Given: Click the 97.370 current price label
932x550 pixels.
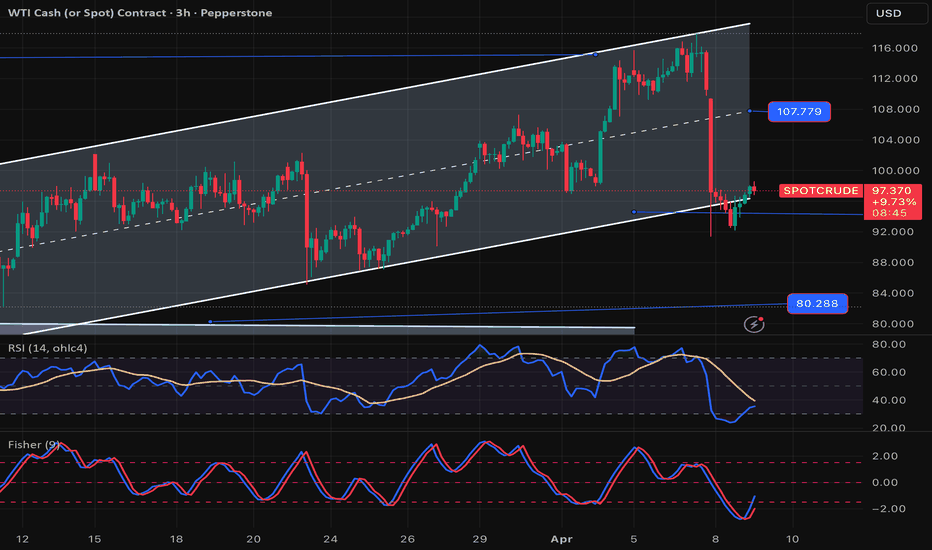Looking at the screenshot, I should click(x=889, y=189).
